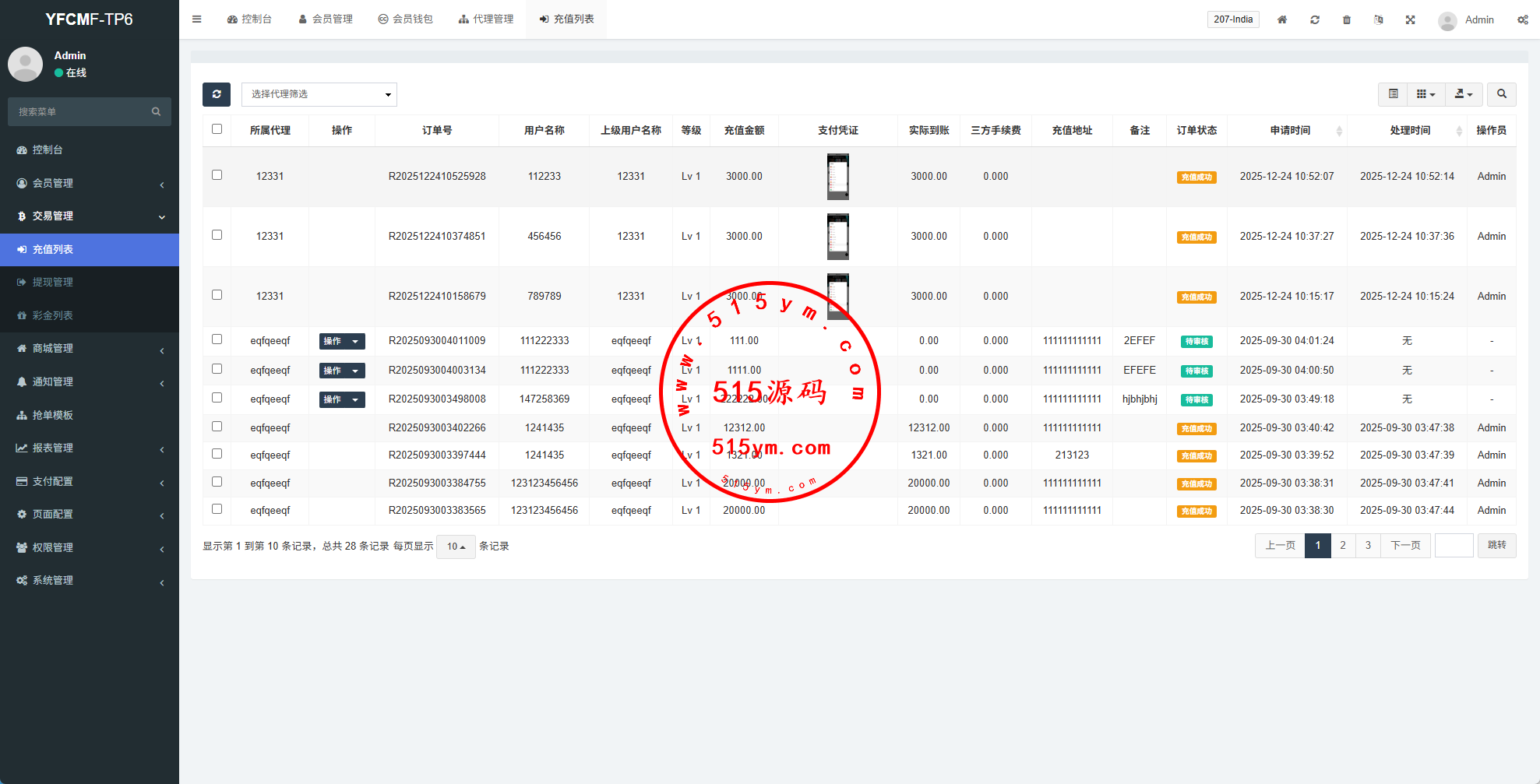The image size is (1540, 784).
Task: Toggle fullscreen with the expand-arrows icon
Action: pos(1410,19)
